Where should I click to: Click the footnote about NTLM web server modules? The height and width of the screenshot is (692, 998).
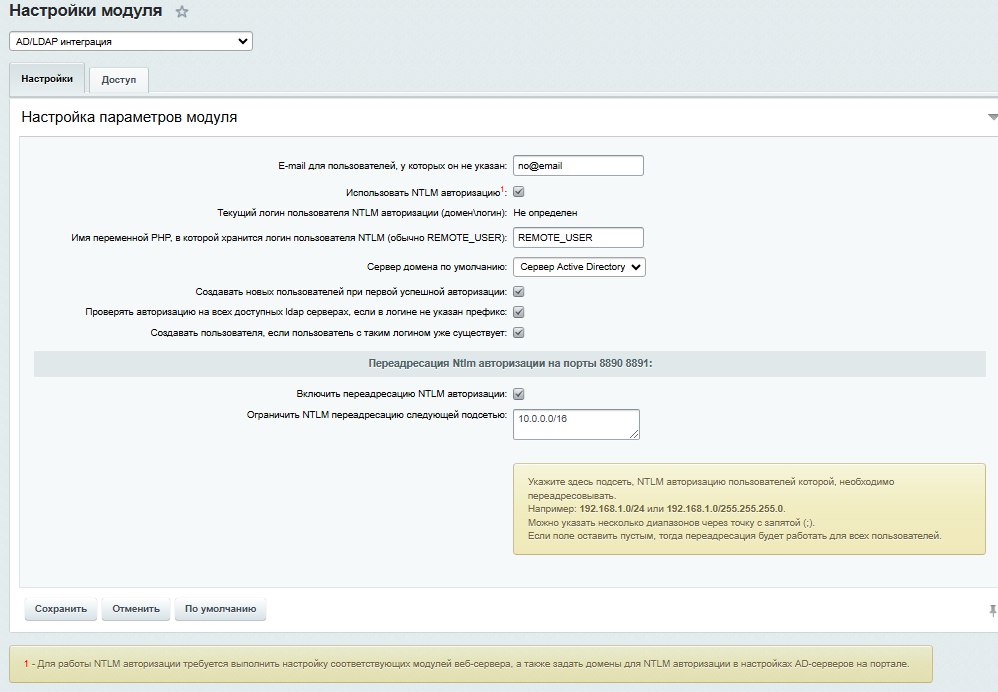pyautogui.click(x=471, y=663)
